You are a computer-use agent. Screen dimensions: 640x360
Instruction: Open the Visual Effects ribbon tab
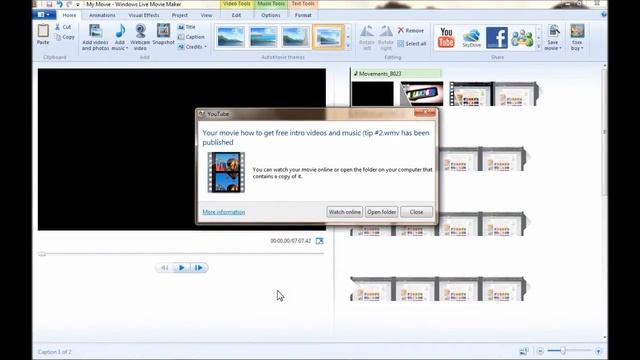[144, 15]
